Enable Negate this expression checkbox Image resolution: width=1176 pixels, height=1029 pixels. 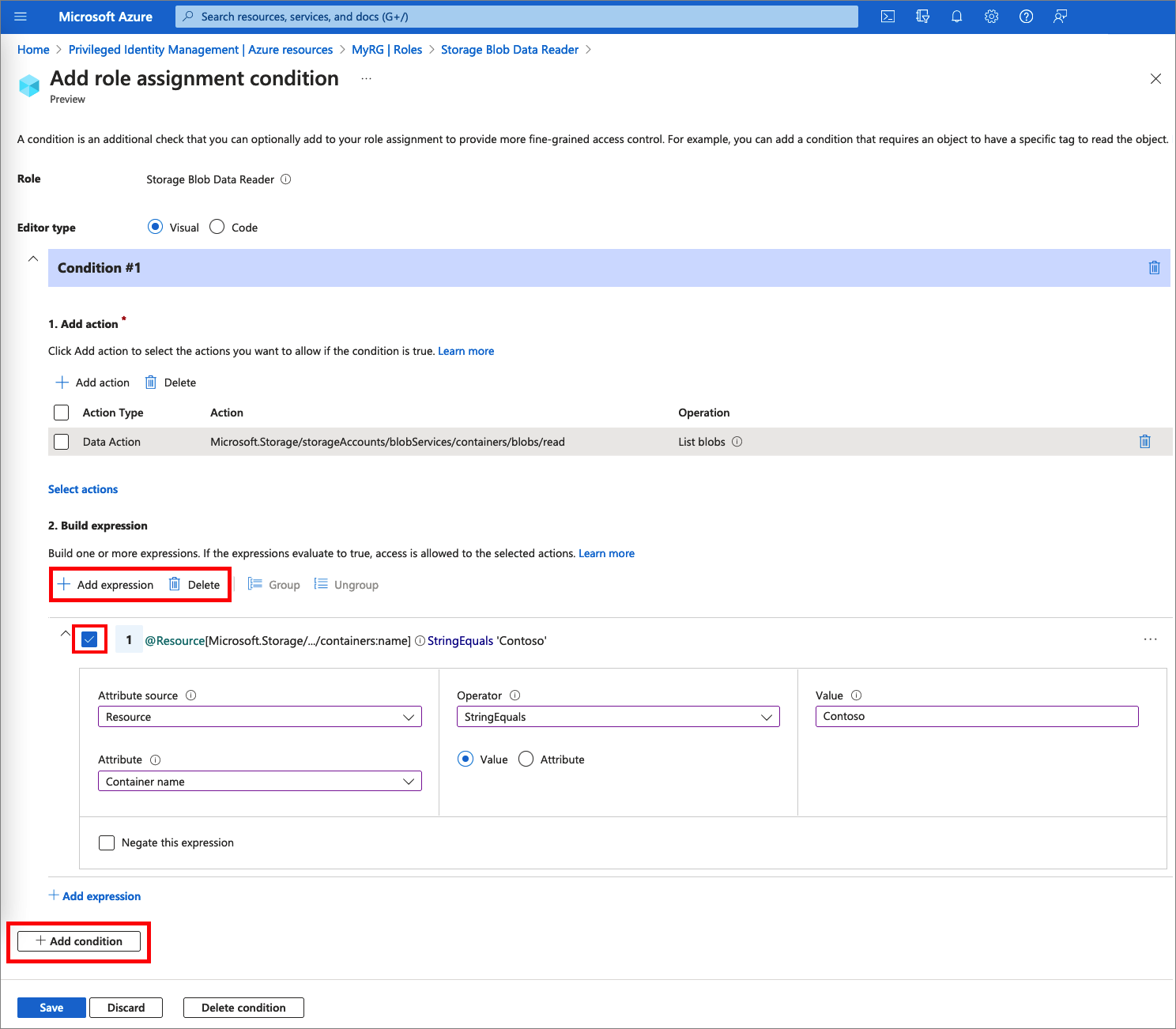[x=107, y=842]
